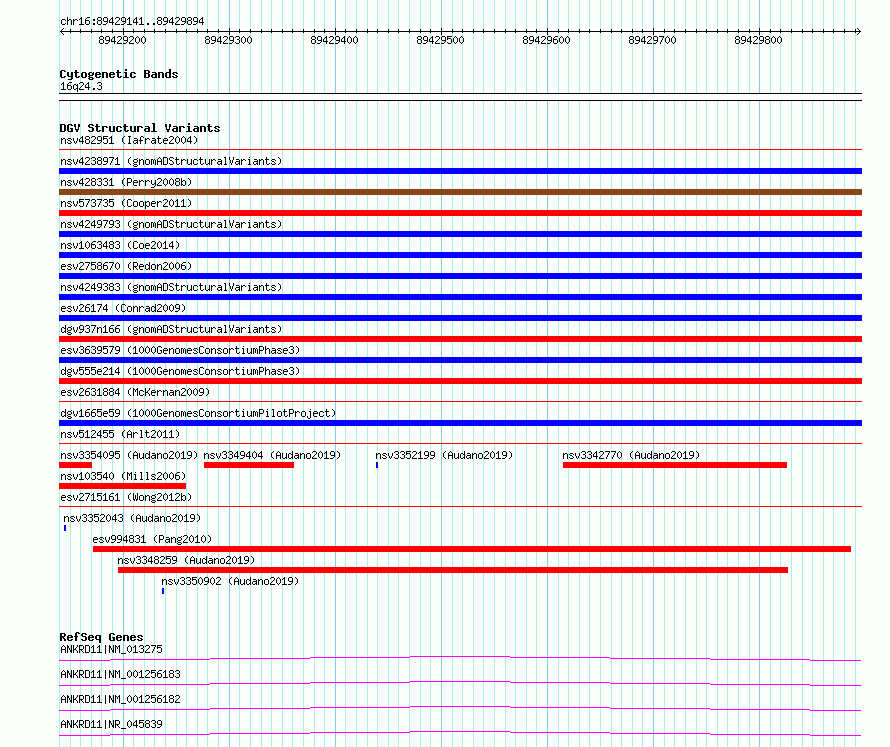Open the dgv1665e59 (1000GenomesConsortiumPilotProject) label
890x747 pixels.
tap(198, 413)
